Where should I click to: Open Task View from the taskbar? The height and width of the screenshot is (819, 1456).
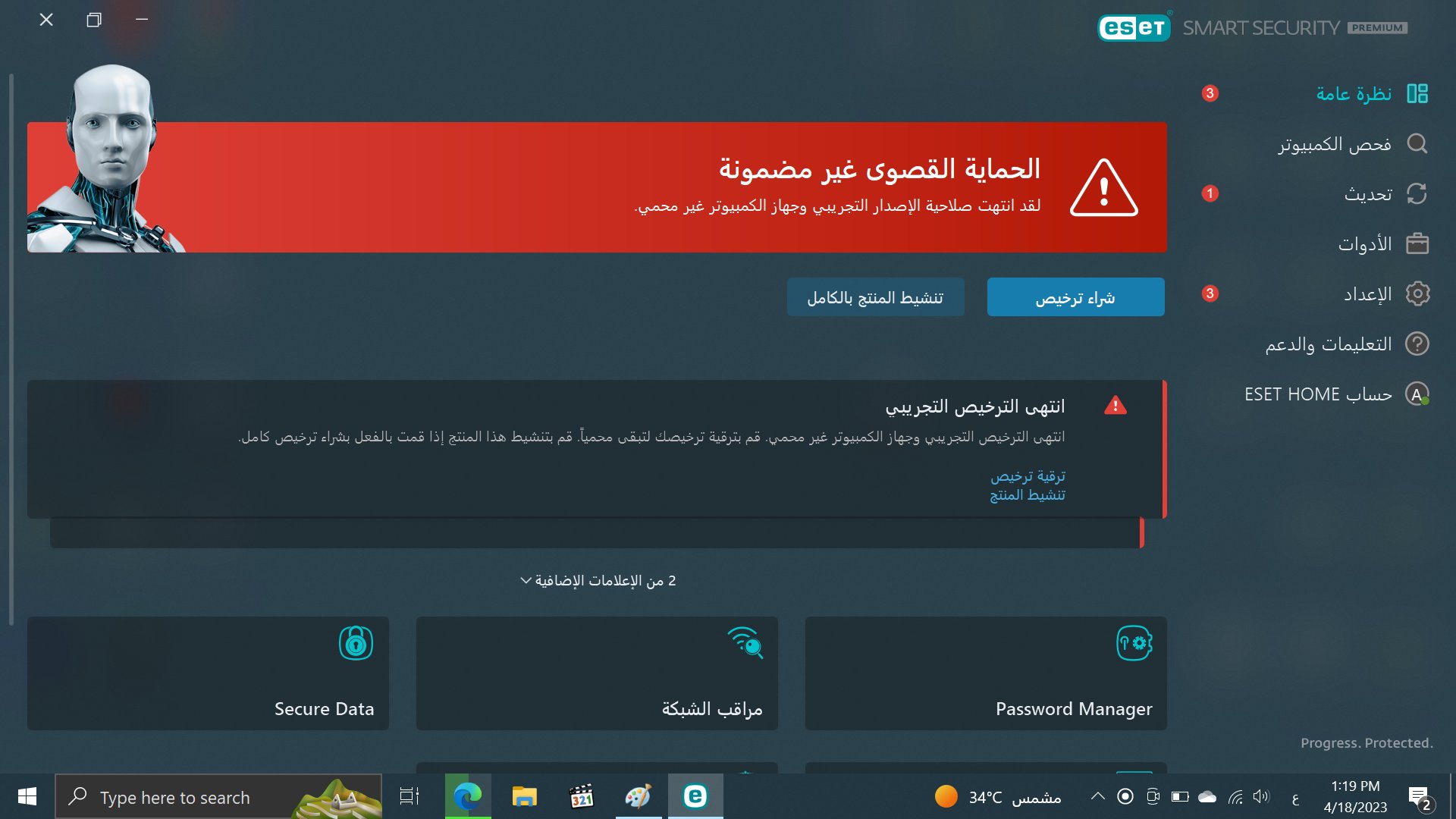[x=409, y=796]
